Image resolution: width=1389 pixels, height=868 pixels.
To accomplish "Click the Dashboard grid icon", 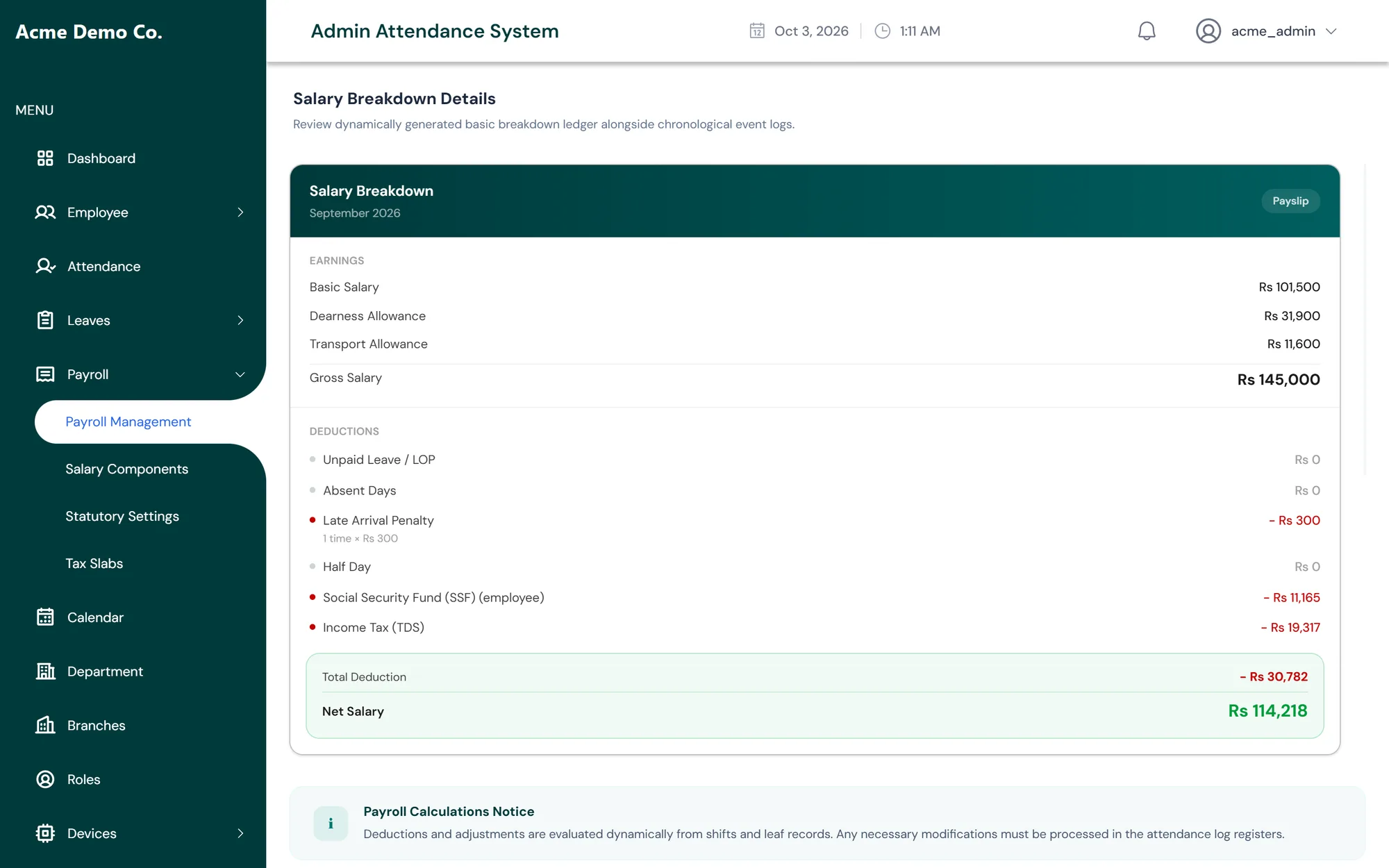I will click(x=45, y=158).
